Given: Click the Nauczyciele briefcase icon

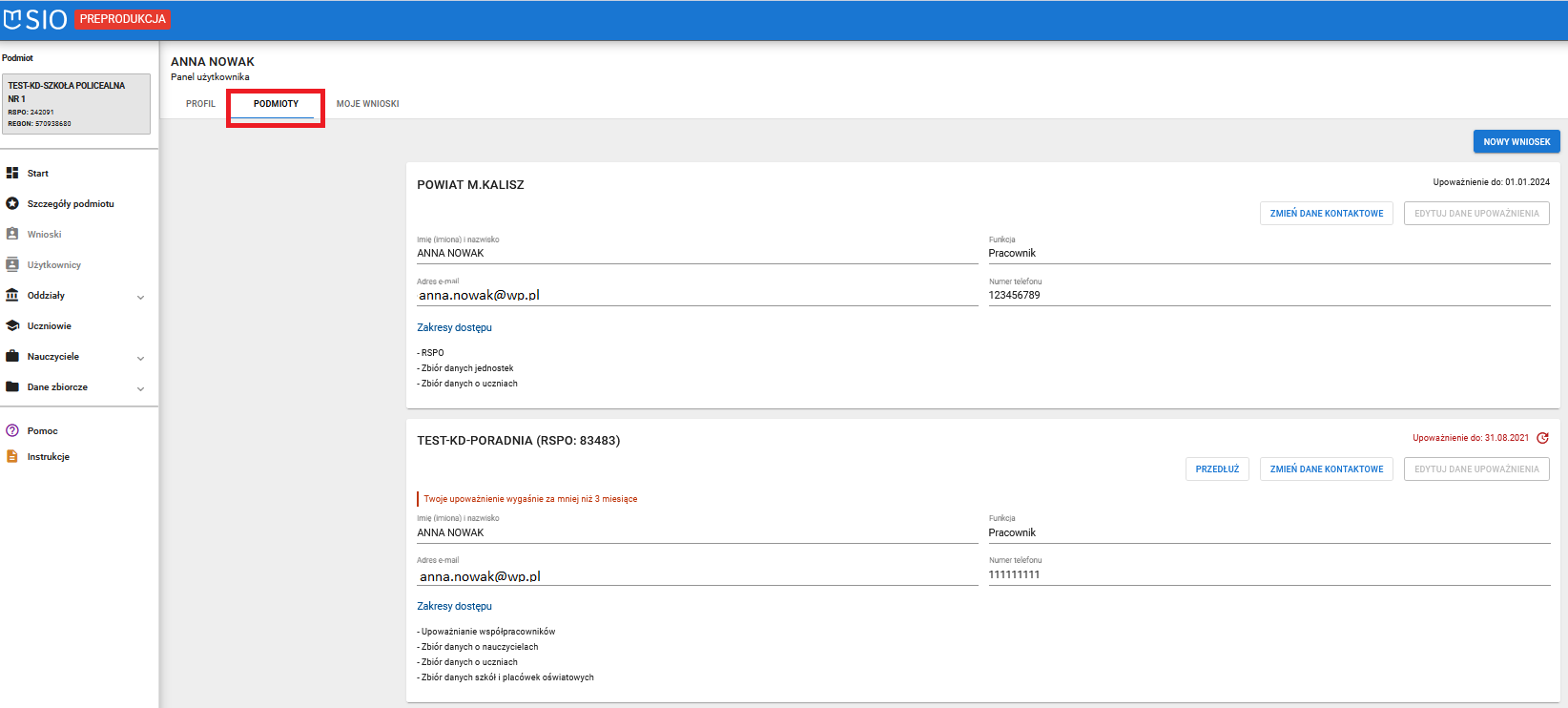Looking at the screenshot, I should 12,357.
